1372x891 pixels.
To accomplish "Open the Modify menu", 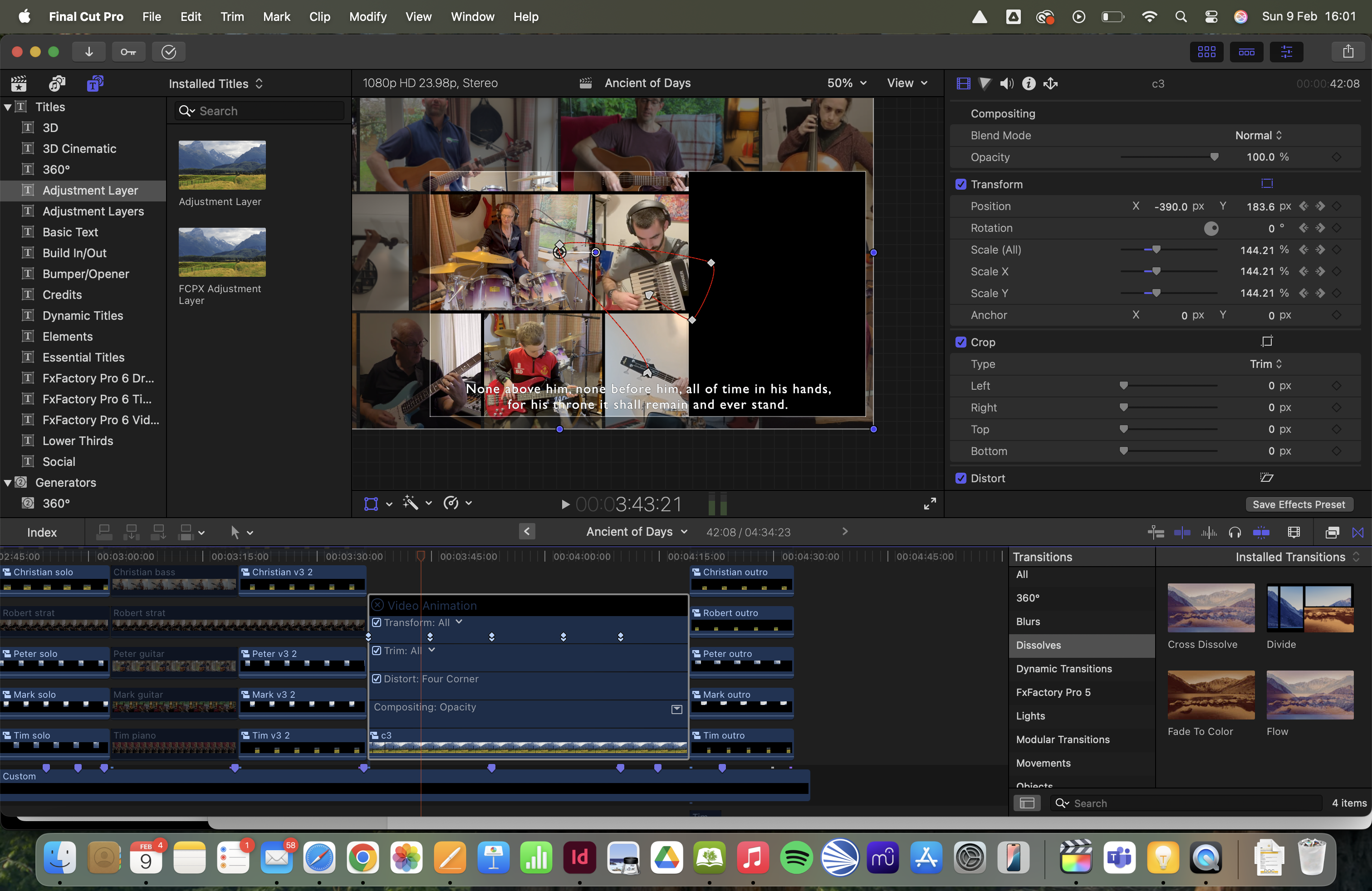I will [x=368, y=17].
